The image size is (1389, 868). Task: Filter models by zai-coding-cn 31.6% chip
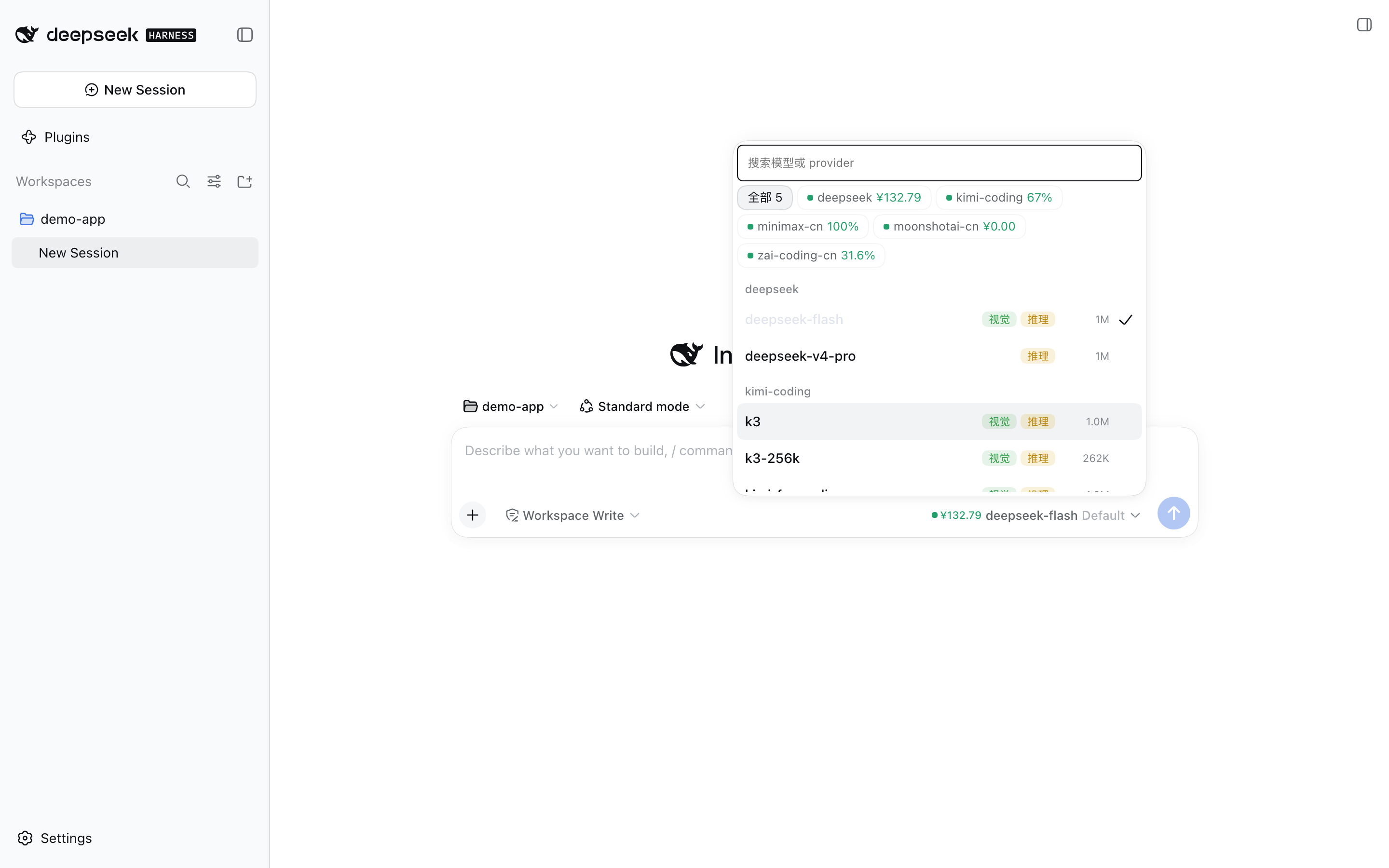tap(811, 256)
